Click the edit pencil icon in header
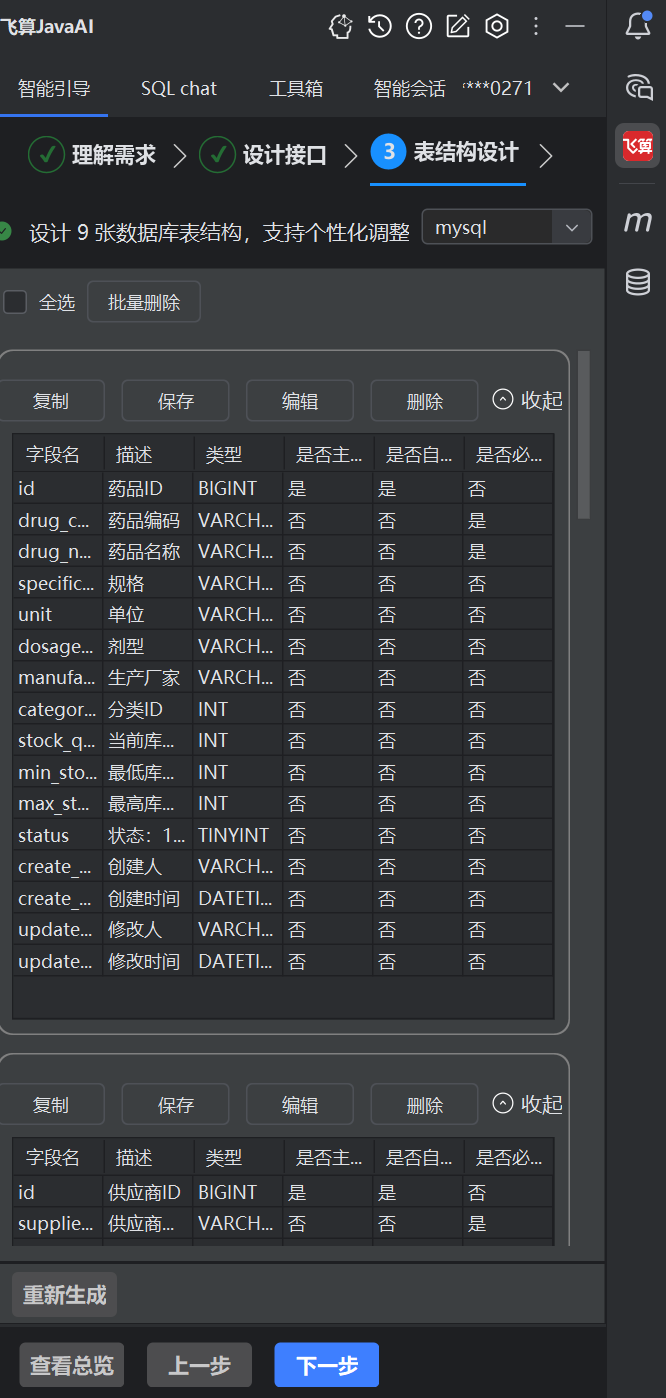Image resolution: width=666 pixels, height=1398 pixels. click(458, 27)
